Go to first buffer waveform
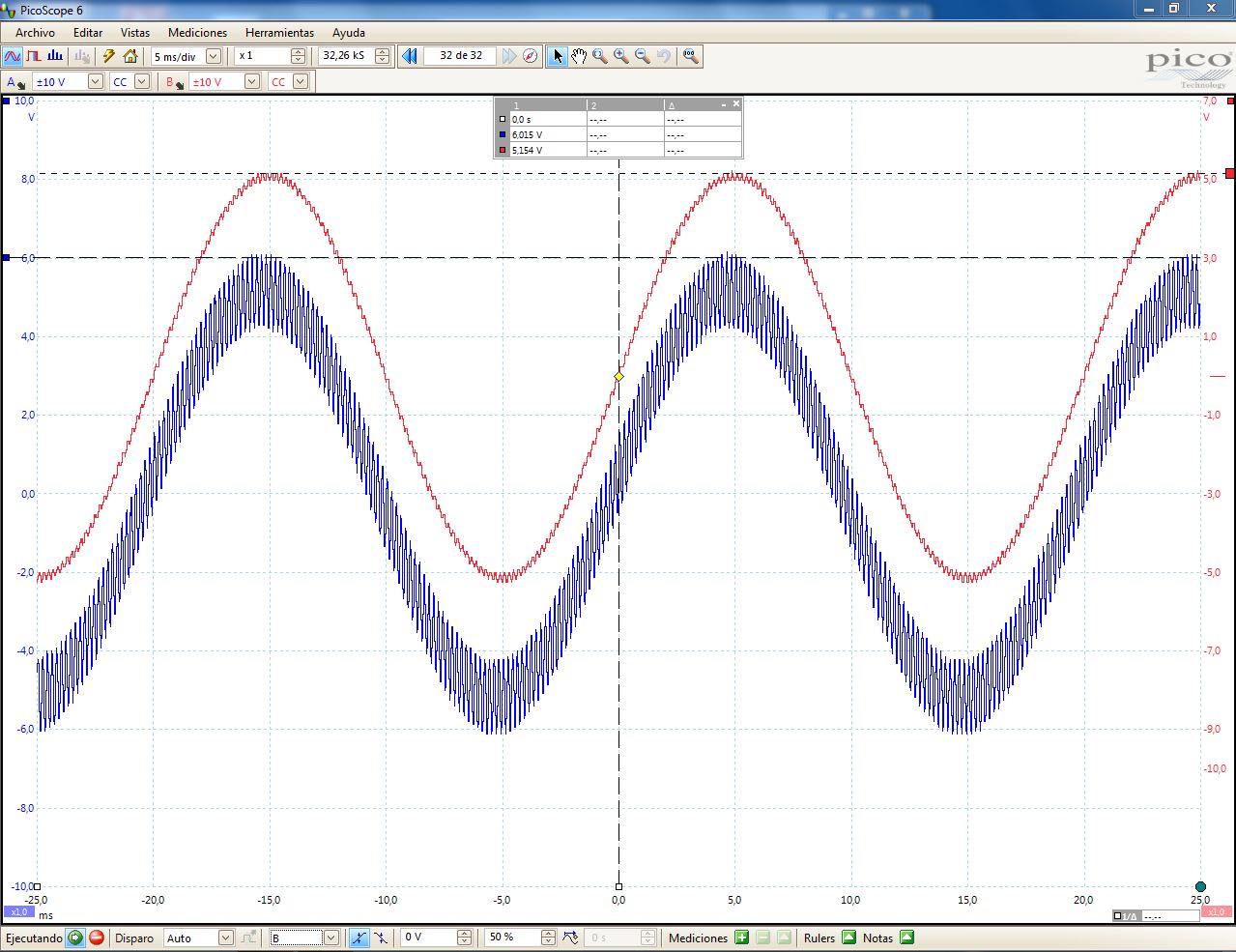The image size is (1236, 952). pyautogui.click(x=410, y=56)
